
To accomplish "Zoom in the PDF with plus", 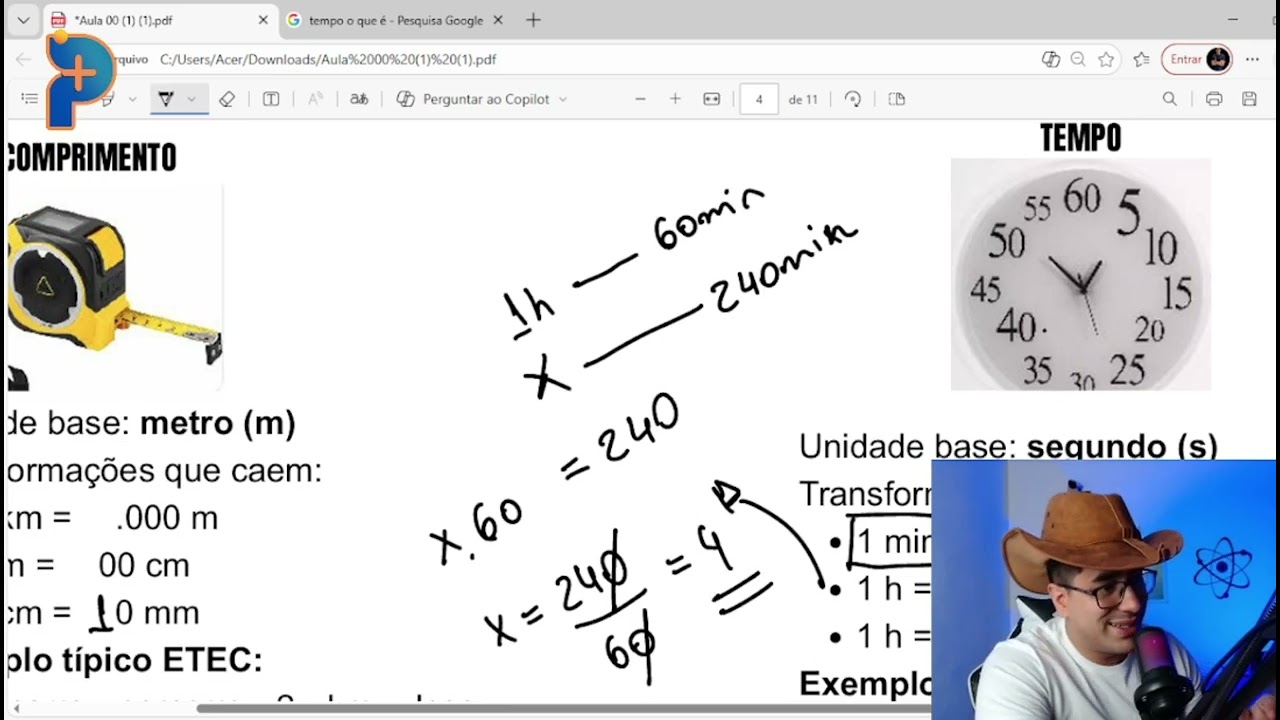I will coord(675,99).
